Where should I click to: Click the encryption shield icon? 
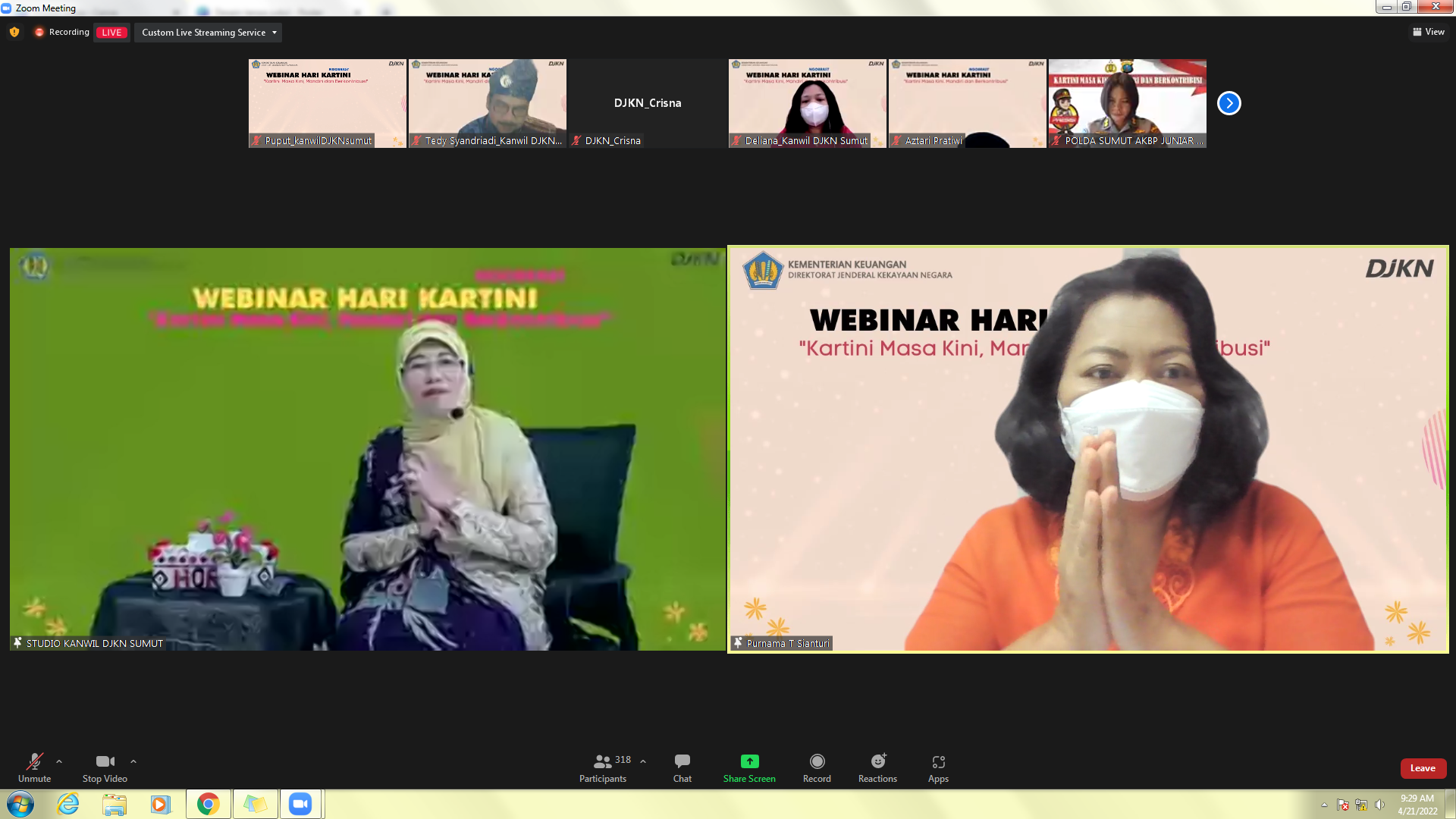click(x=14, y=32)
